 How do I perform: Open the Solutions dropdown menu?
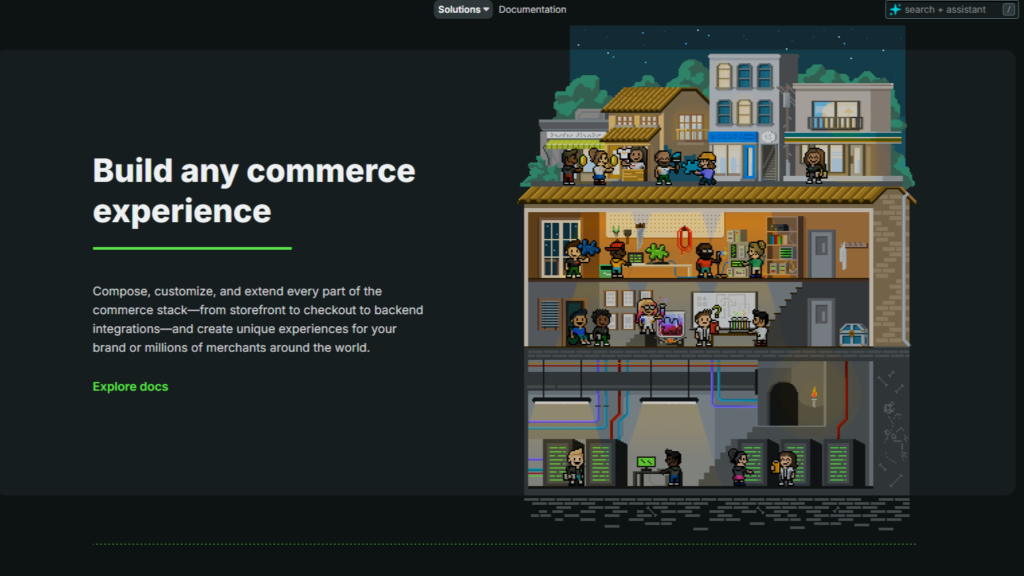coord(462,10)
